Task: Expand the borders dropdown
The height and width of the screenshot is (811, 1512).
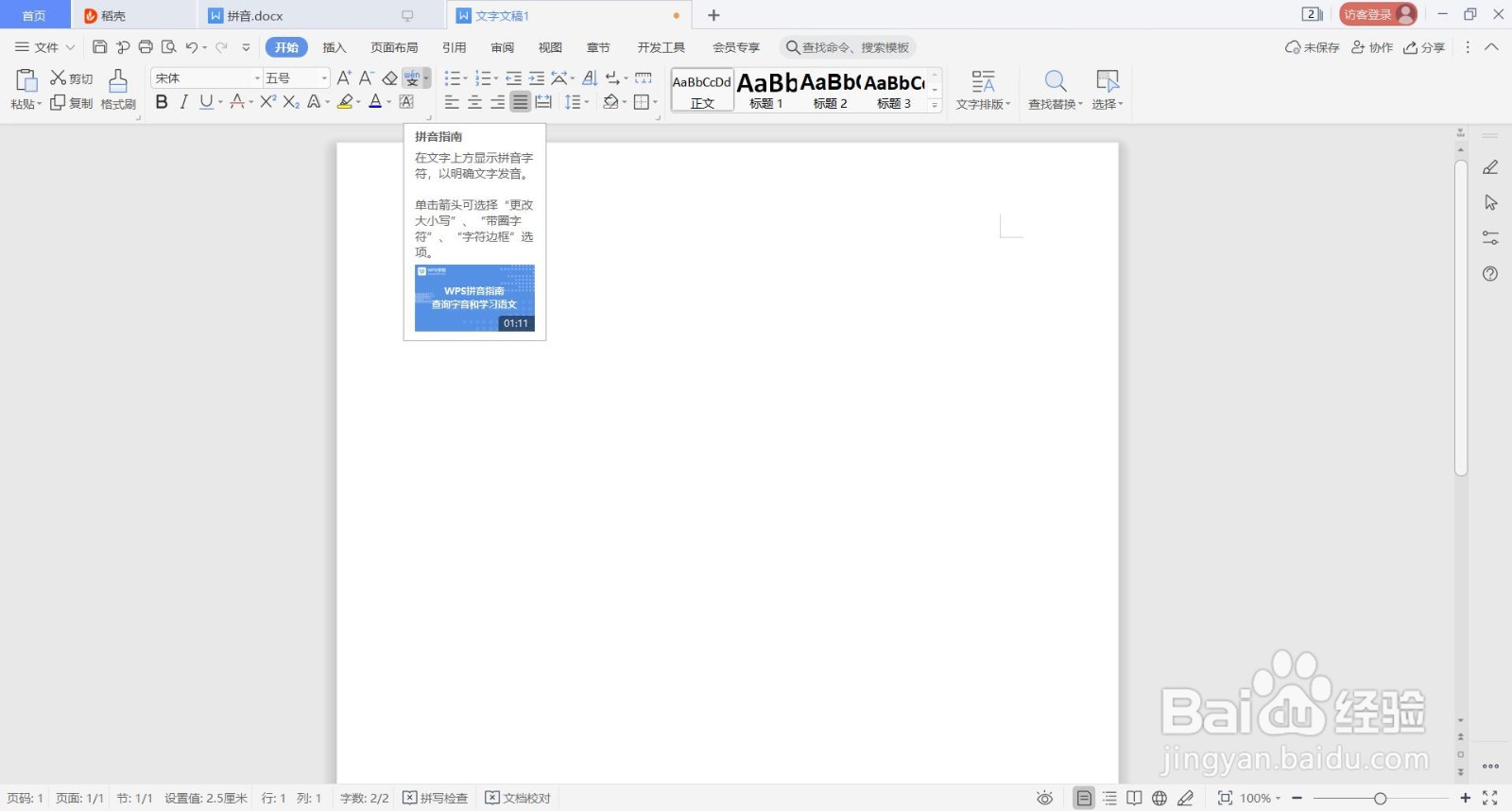Action: coord(655,101)
